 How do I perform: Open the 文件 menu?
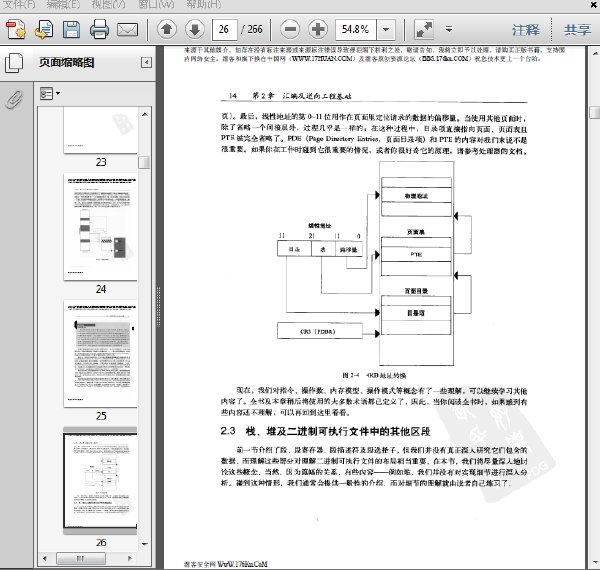(19, 5)
